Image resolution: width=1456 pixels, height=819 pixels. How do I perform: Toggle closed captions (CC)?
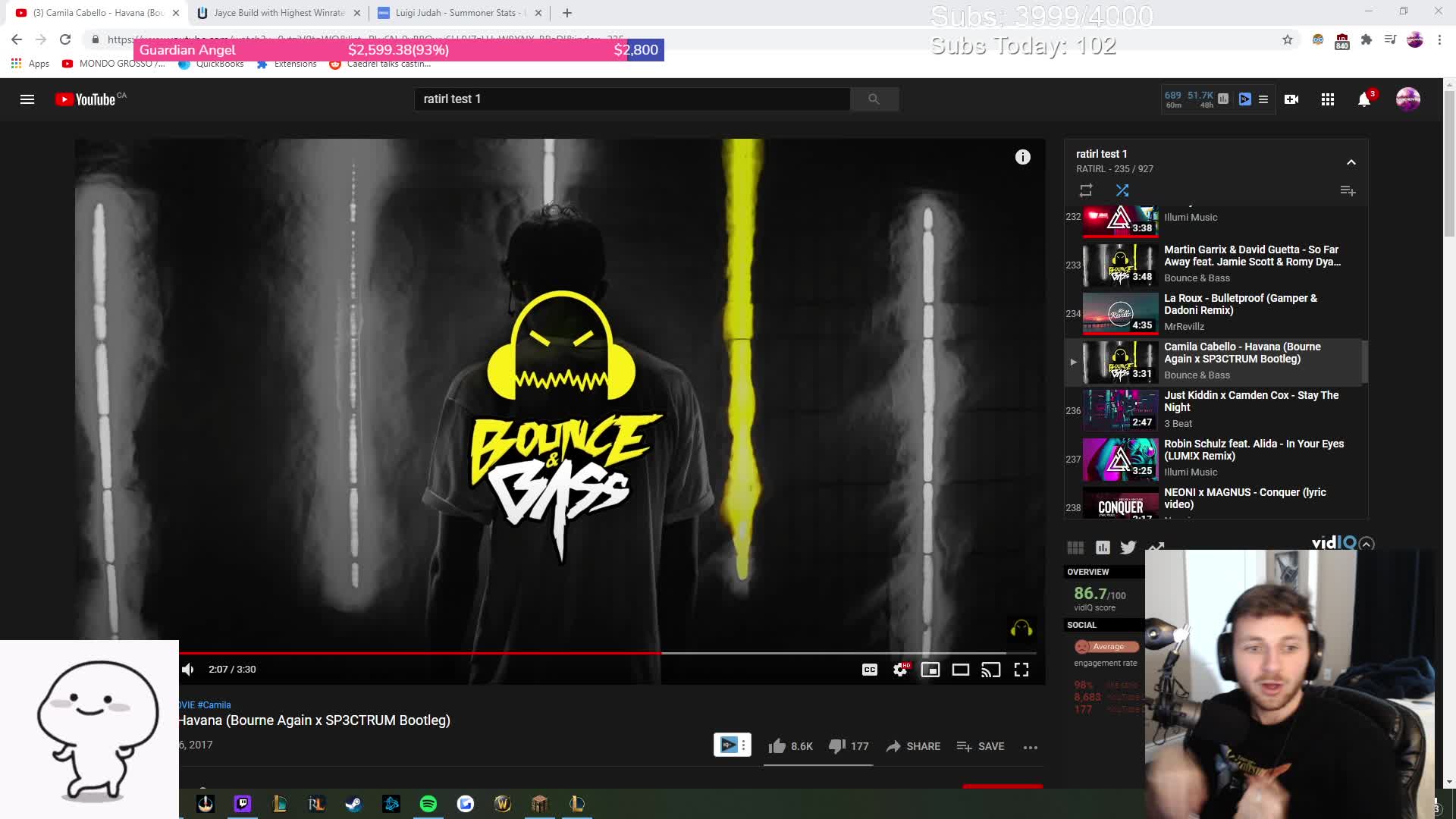(x=870, y=670)
